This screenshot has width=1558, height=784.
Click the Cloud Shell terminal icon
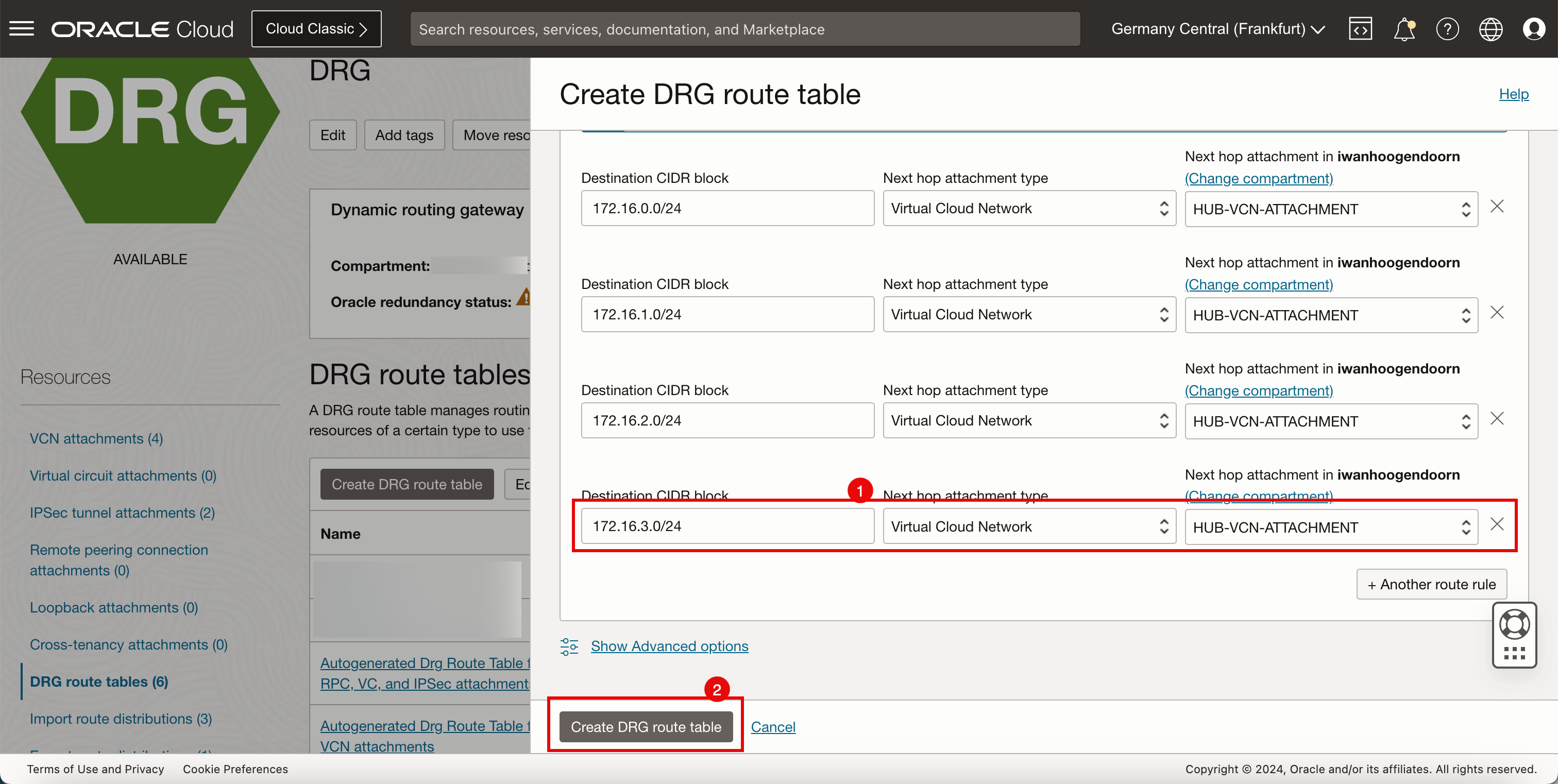click(1361, 28)
